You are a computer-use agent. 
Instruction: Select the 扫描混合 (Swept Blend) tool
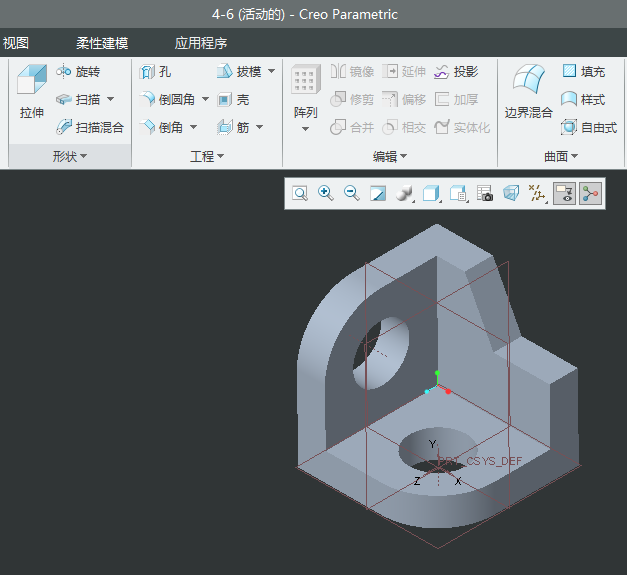point(90,127)
